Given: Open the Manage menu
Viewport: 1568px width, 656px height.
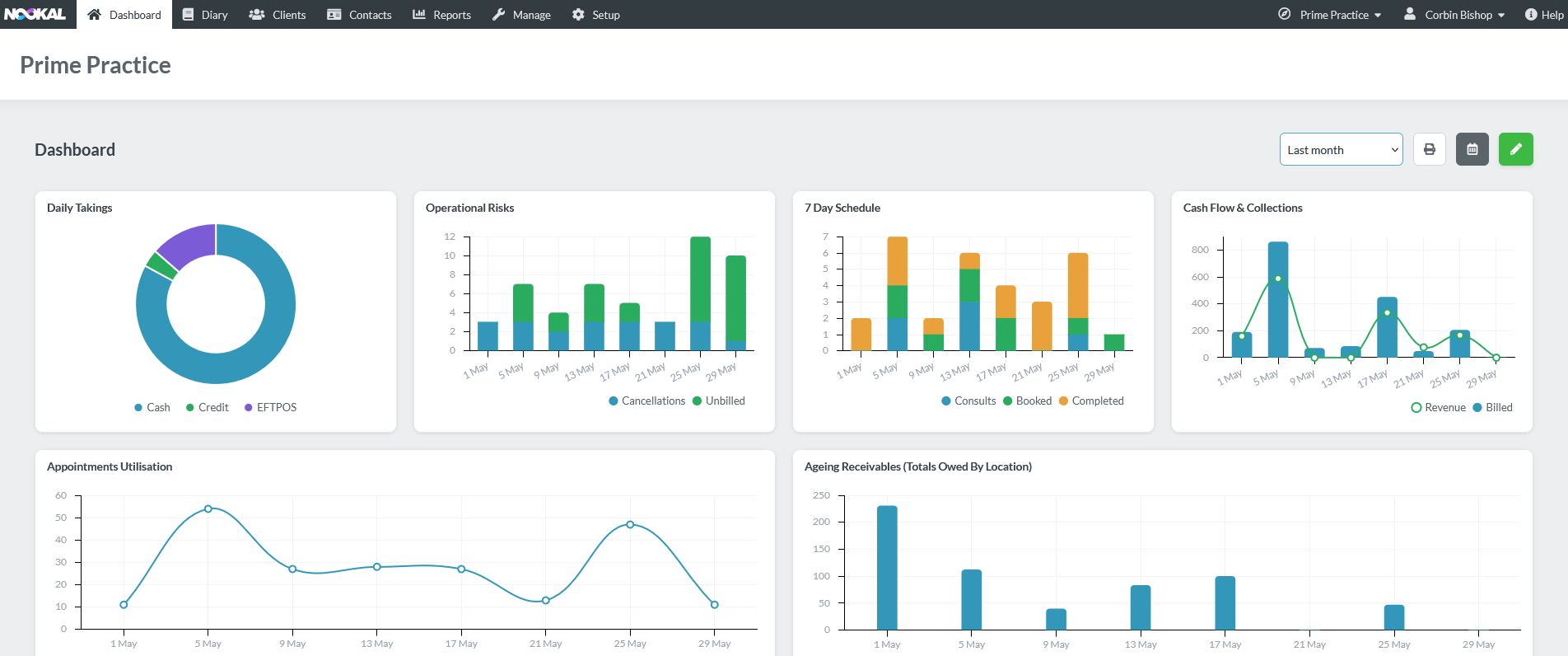Looking at the screenshot, I should pyautogui.click(x=521, y=15).
